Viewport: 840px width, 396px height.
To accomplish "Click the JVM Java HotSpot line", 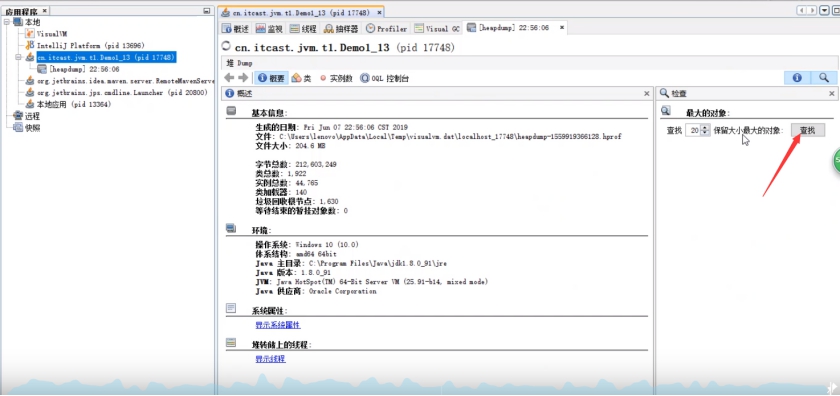I will click(x=372, y=282).
